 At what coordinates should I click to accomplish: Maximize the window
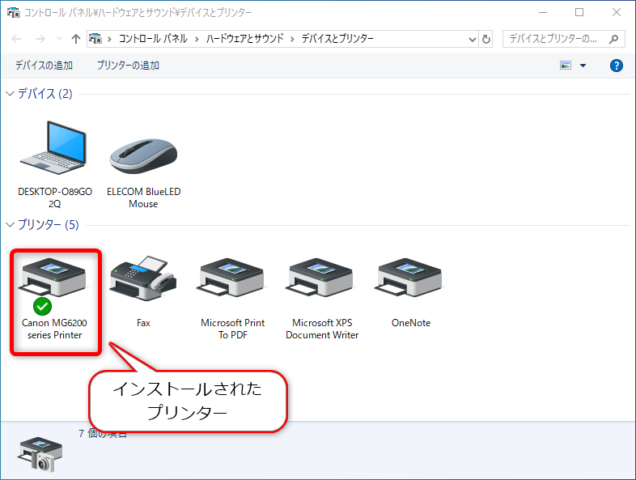[579, 13]
